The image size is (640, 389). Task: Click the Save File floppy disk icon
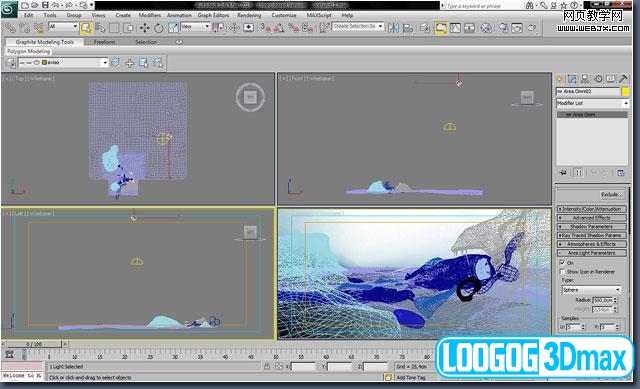tap(45, 5)
